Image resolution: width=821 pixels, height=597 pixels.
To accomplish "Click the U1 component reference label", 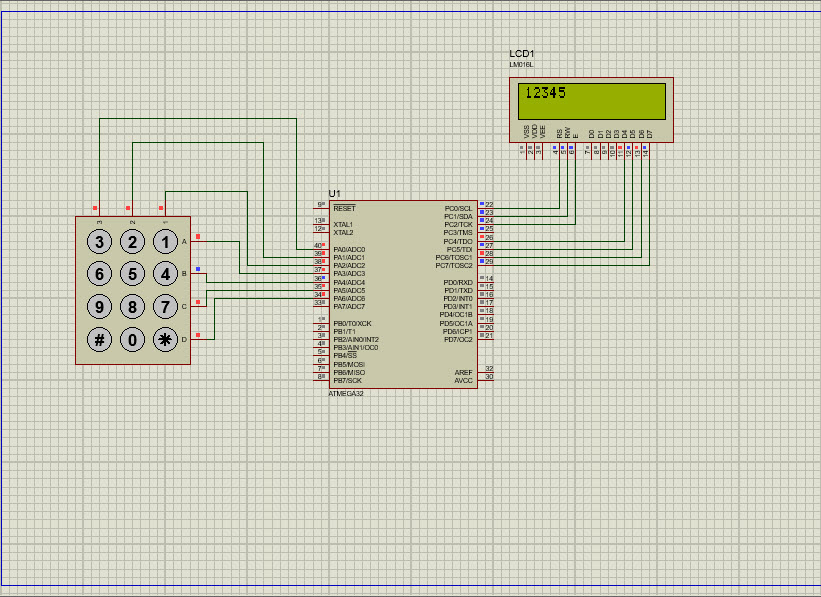I will tap(334, 193).
